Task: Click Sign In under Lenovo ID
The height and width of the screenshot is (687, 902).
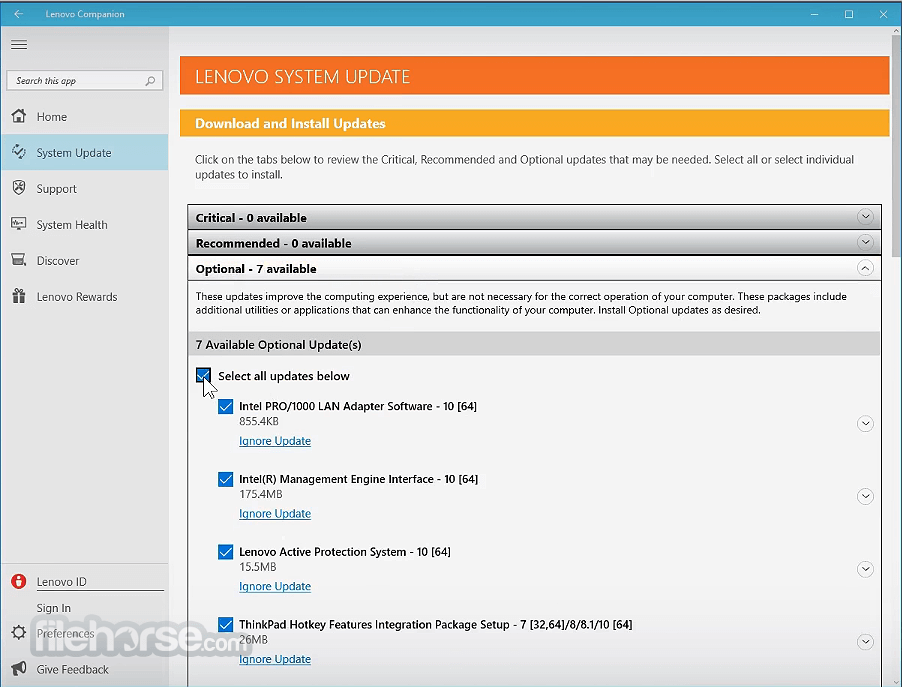Action: point(53,608)
